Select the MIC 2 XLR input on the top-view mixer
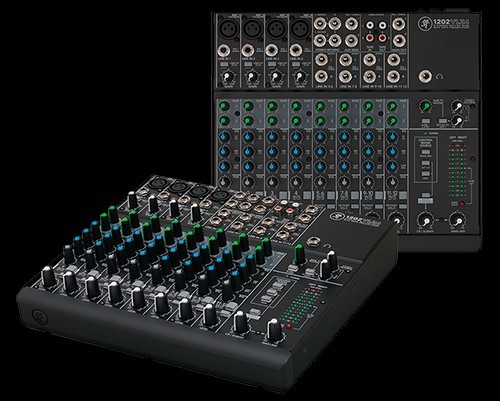Screen dimensions: 500x401 pos(253,29)
